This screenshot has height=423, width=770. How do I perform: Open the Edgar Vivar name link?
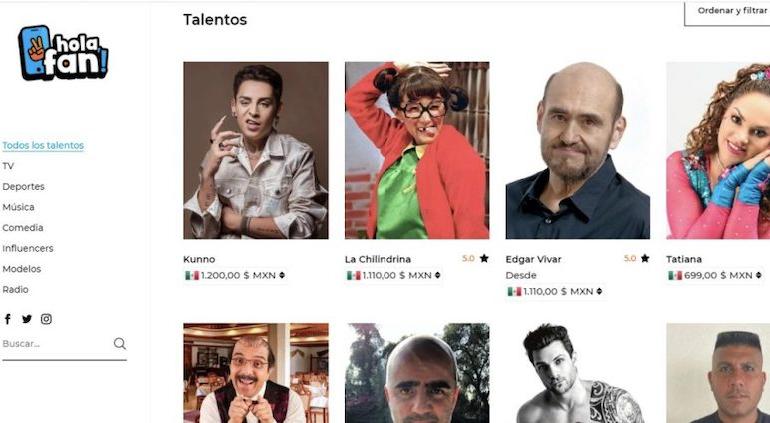(533, 259)
